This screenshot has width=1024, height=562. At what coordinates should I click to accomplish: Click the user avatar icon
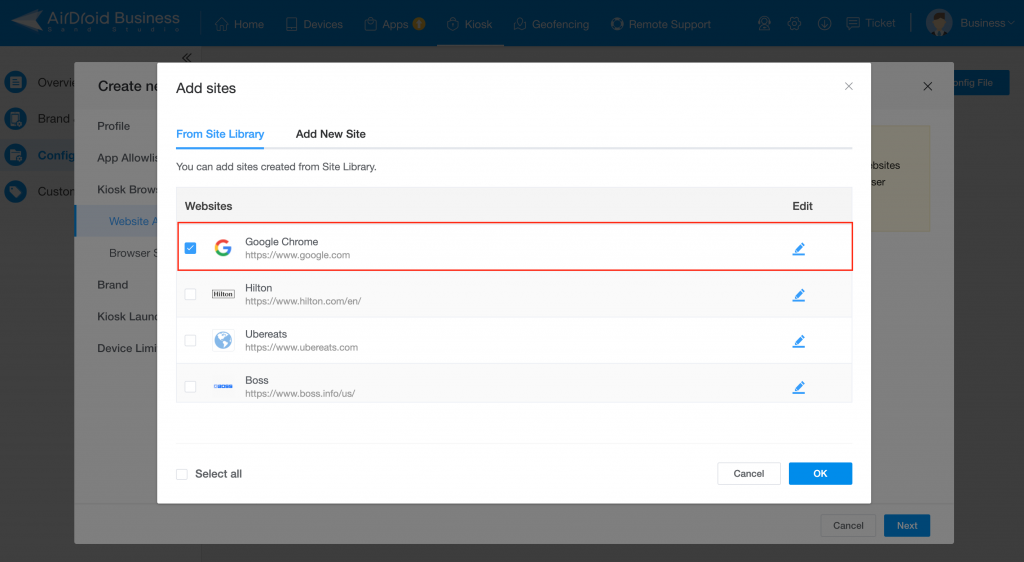(939, 23)
